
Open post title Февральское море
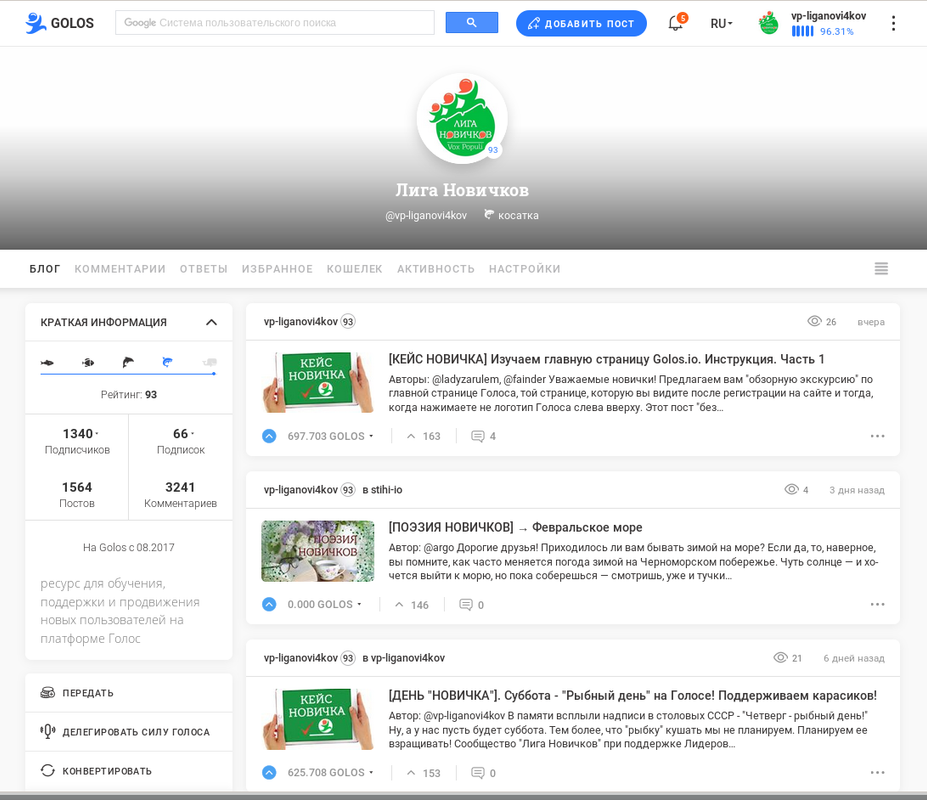tap(515, 527)
